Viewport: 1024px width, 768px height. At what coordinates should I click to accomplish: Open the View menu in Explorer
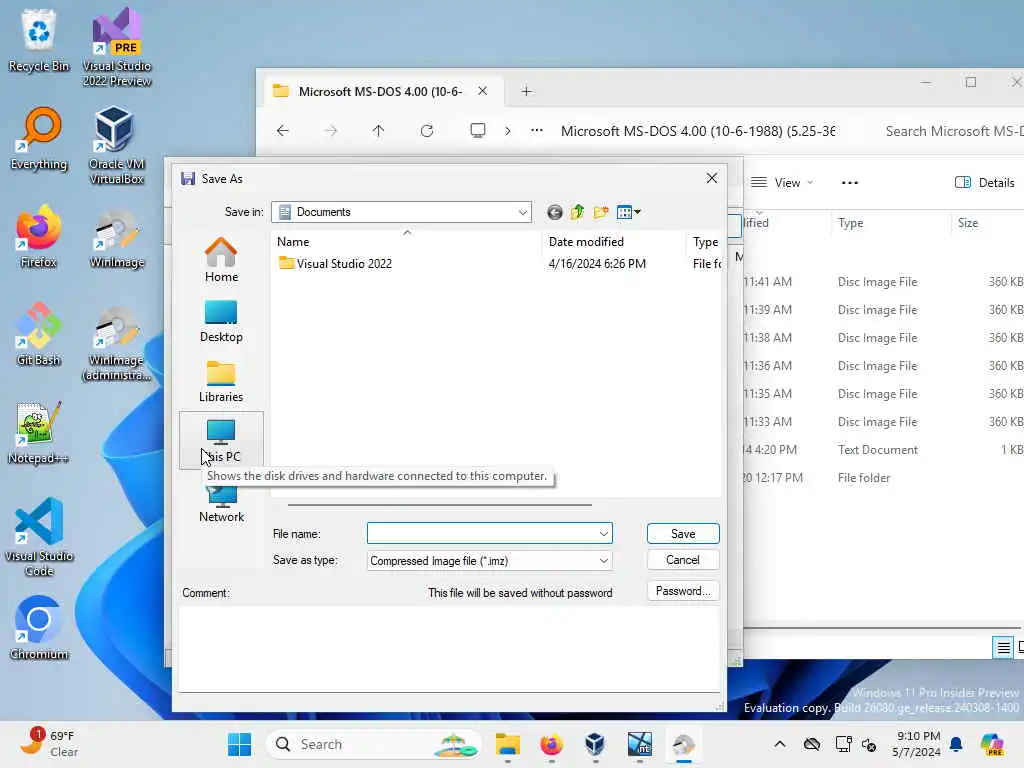pos(782,183)
